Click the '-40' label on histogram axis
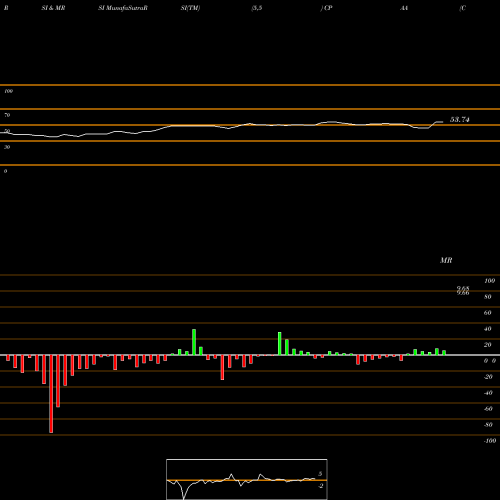Image resolution: width=500 pixels, height=500 pixels. [x=488, y=393]
